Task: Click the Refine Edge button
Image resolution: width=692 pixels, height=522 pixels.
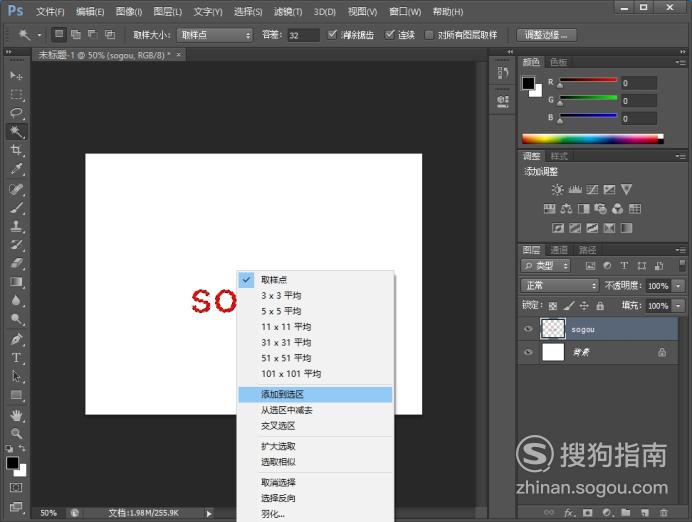Action: [546, 35]
